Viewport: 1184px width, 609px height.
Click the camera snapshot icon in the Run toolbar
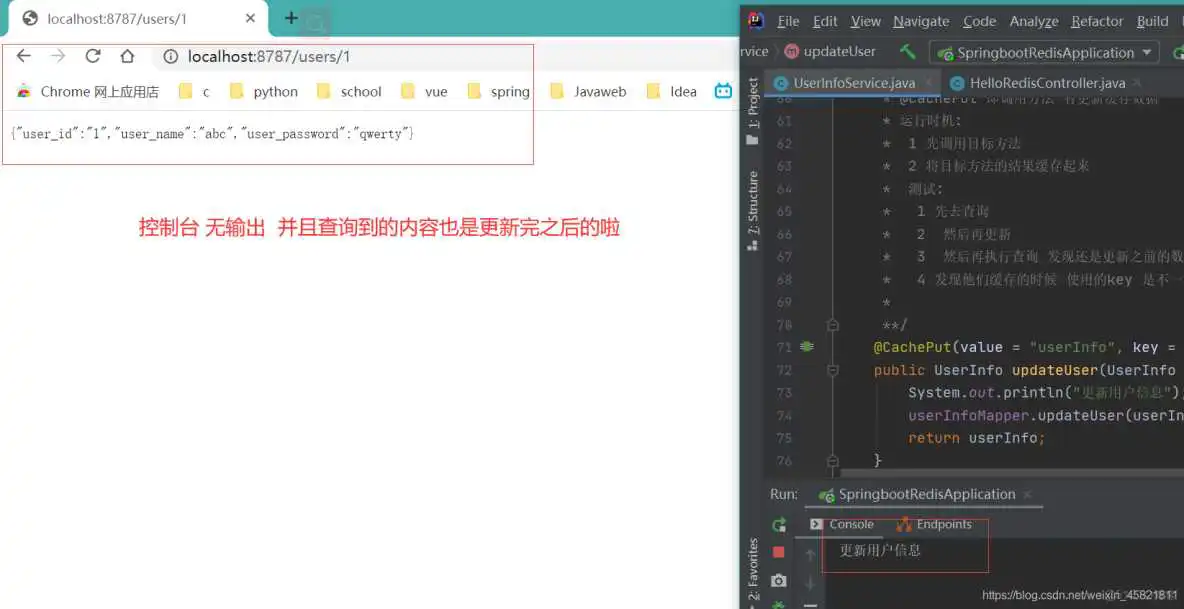pyautogui.click(x=779, y=580)
